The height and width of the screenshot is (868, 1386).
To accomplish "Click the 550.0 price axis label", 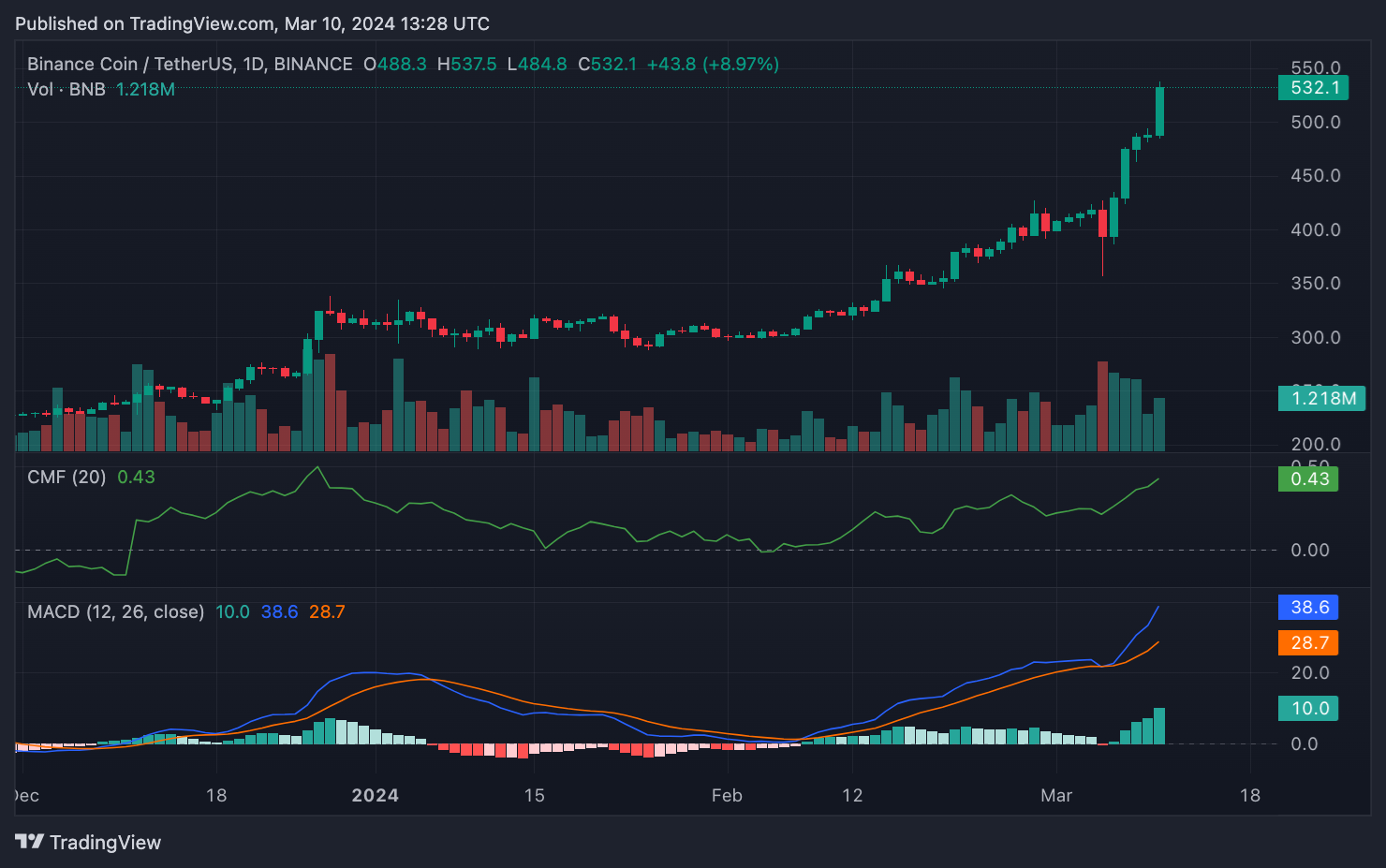I will 1316,67.
